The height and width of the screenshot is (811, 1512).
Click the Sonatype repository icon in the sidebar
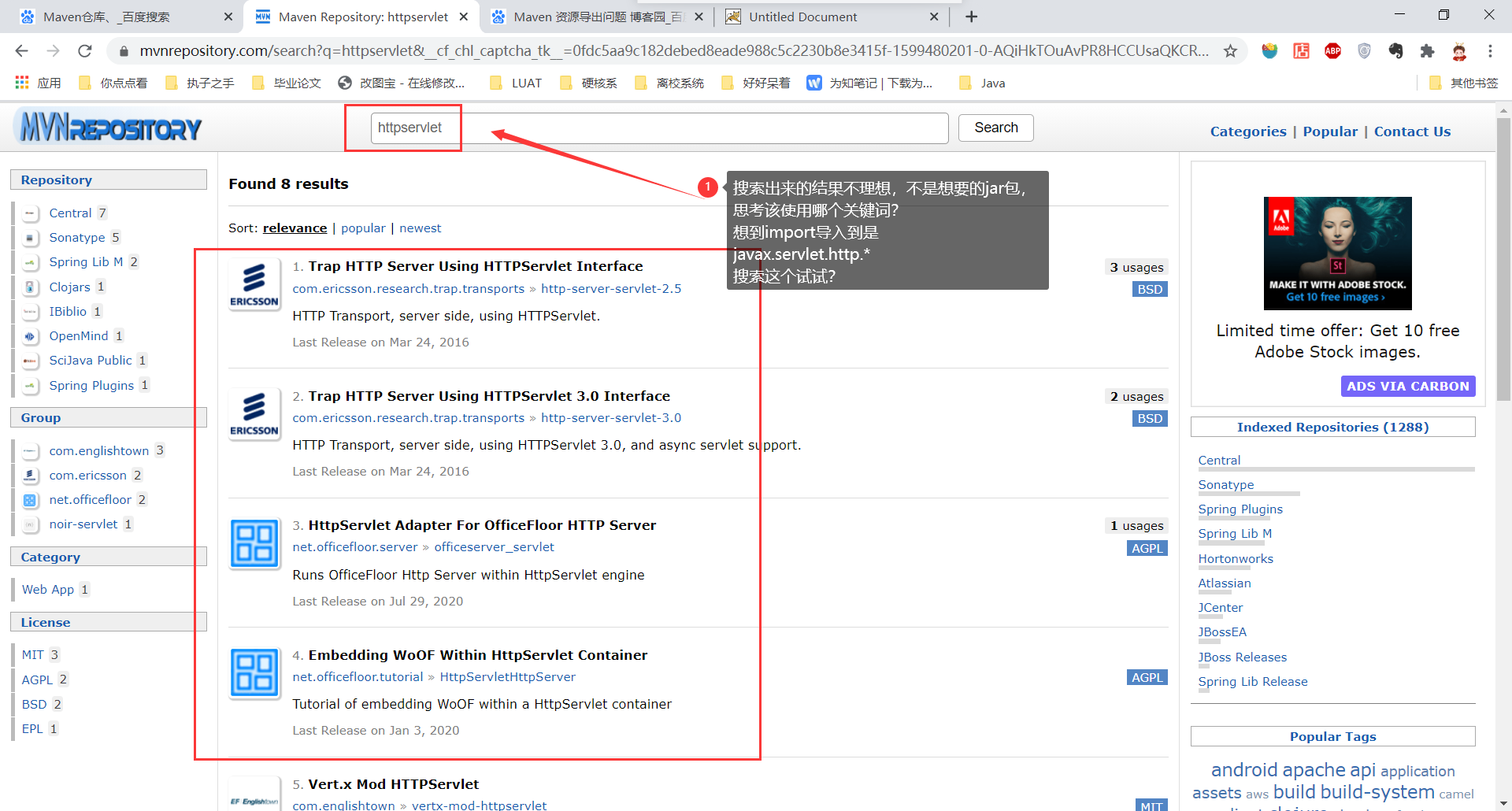pos(31,238)
